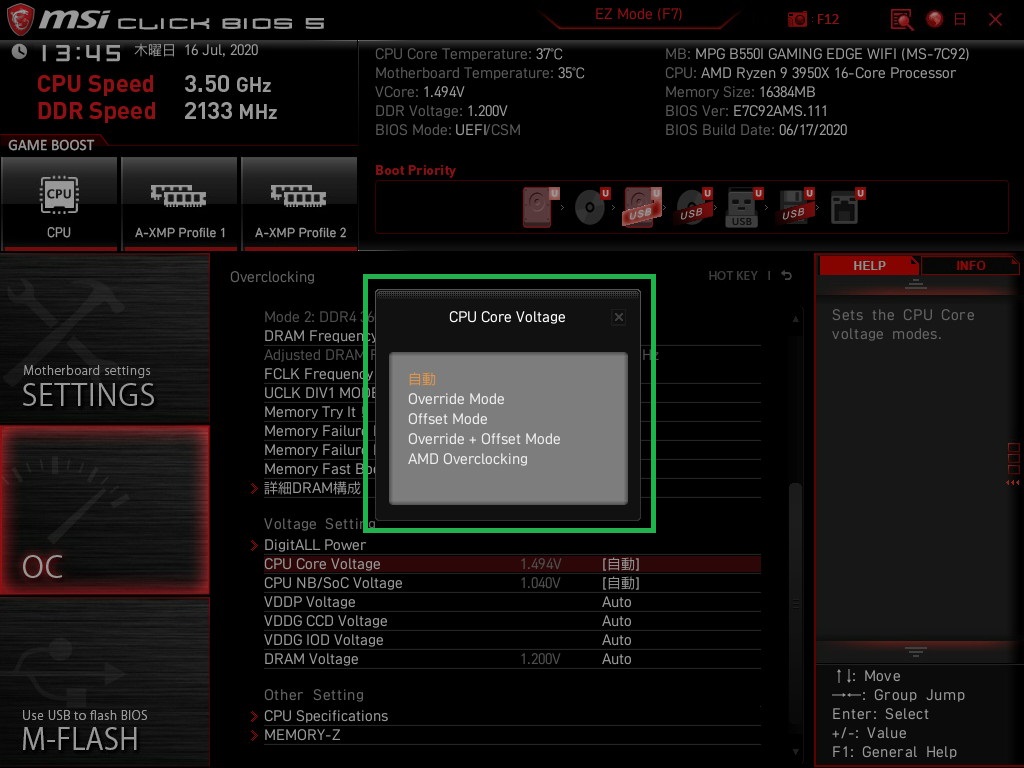Select the USB floppy boot device icon
Viewport: 1024px width, 768px height.
(x=795, y=207)
